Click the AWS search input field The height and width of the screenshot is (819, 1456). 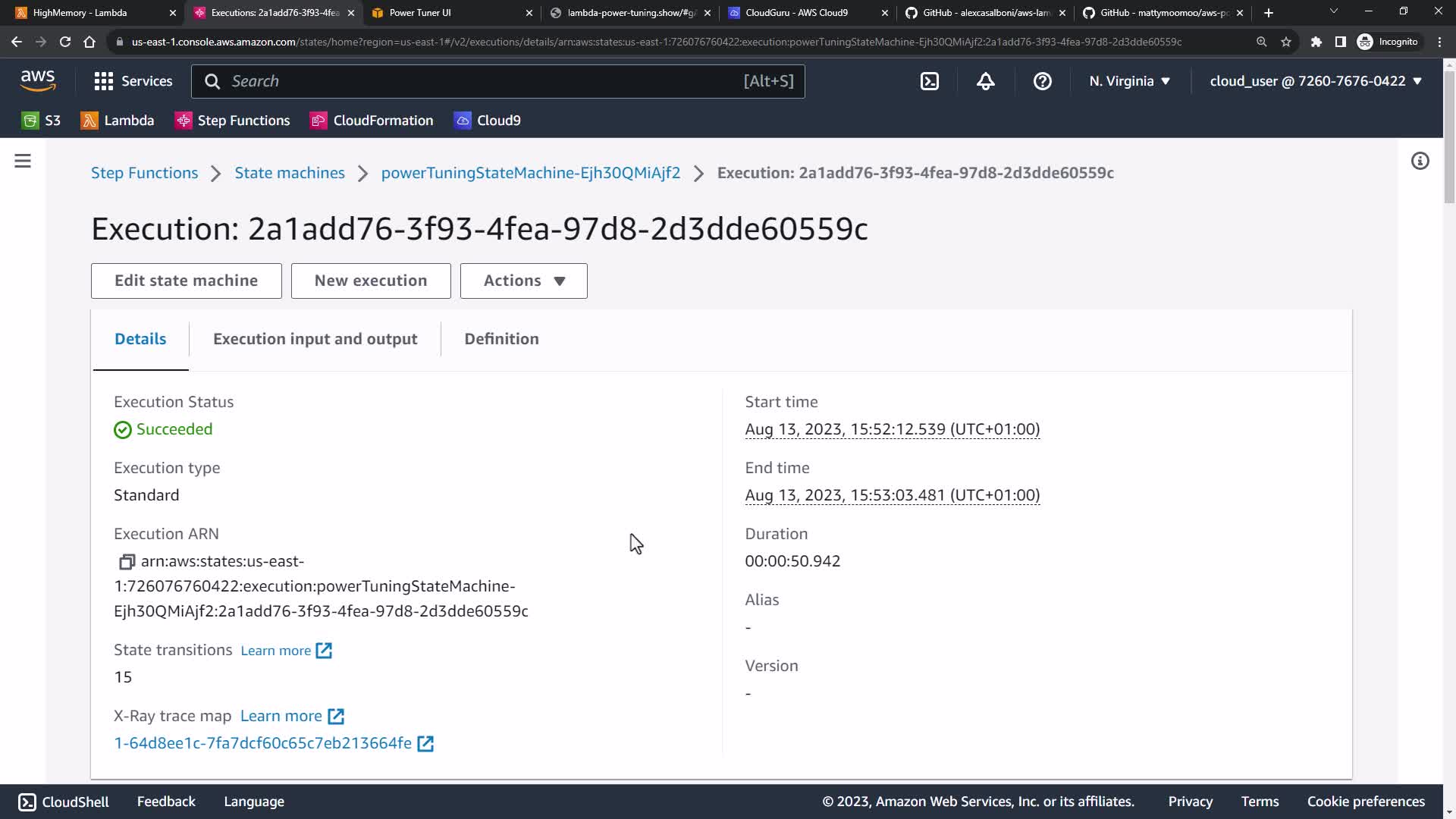point(485,81)
